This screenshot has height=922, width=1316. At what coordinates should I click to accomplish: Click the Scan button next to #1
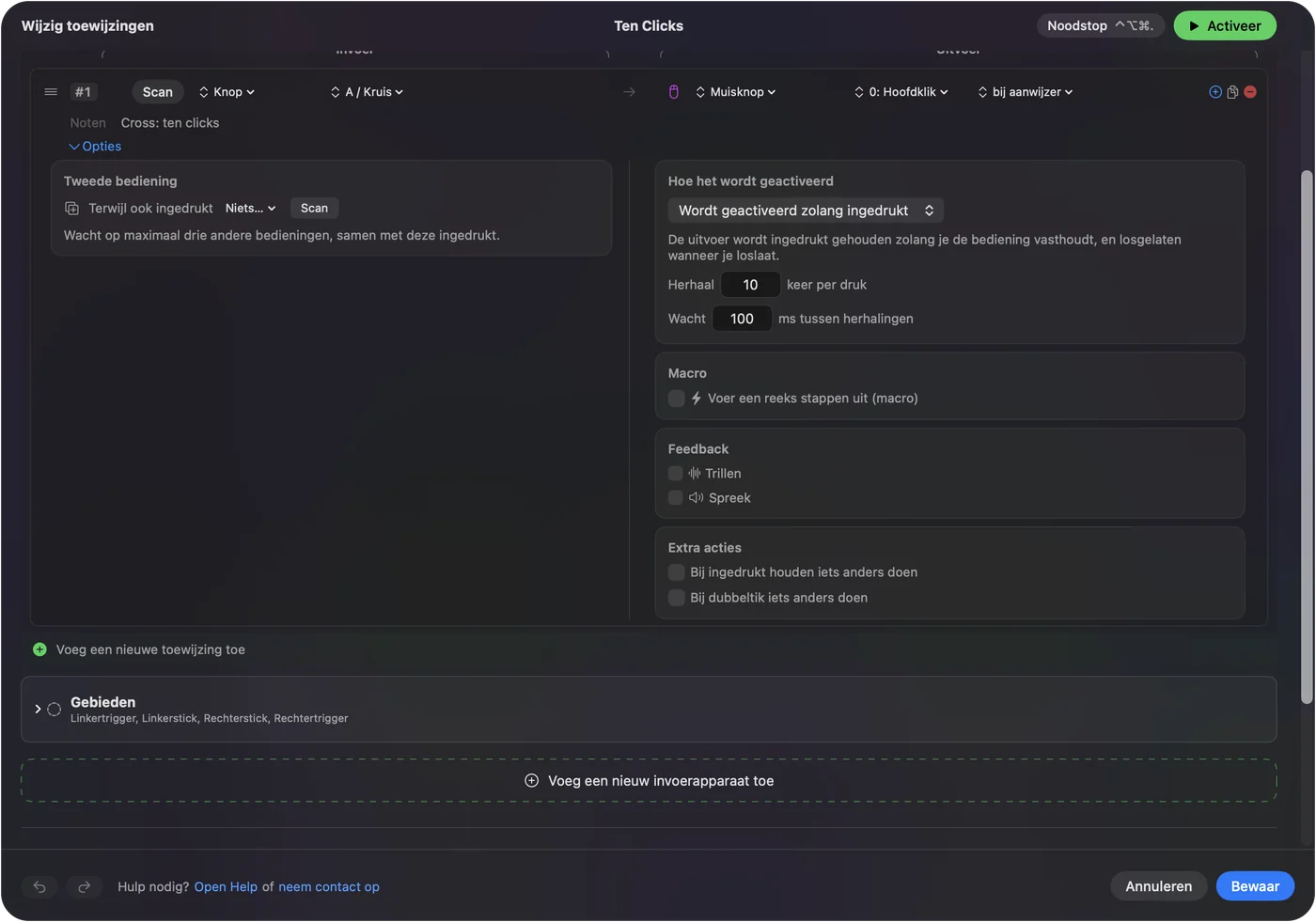pos(158,92)
